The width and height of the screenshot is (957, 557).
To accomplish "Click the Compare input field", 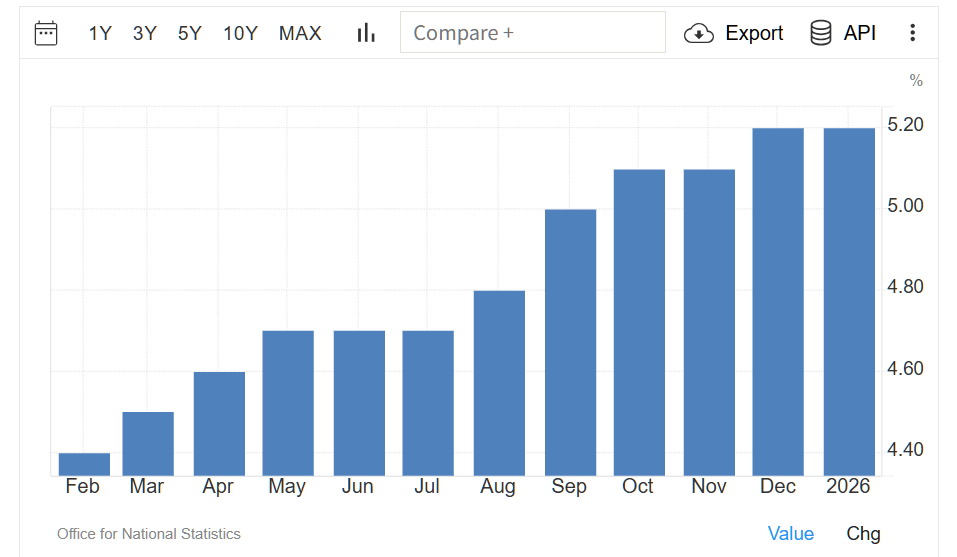I will 532,33.
